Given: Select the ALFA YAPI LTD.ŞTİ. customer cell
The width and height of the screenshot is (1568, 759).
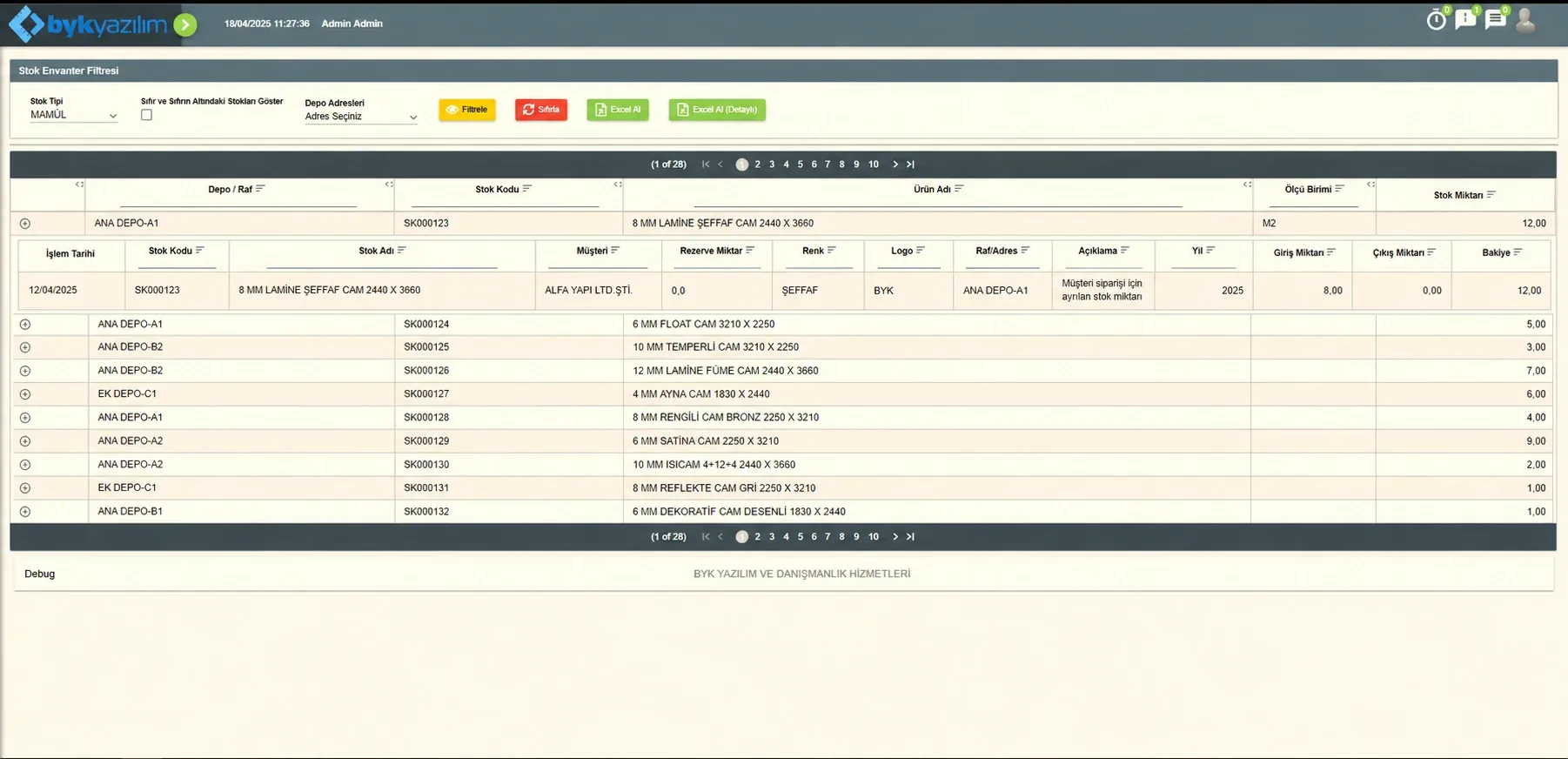Looking at the screenshot, I should click(x=599, y=291).
